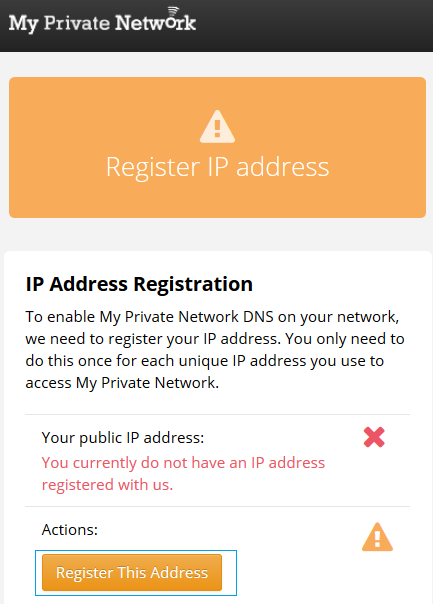Click the Actions label
This screenshot has height=604, width=433.
click(70, 530)
